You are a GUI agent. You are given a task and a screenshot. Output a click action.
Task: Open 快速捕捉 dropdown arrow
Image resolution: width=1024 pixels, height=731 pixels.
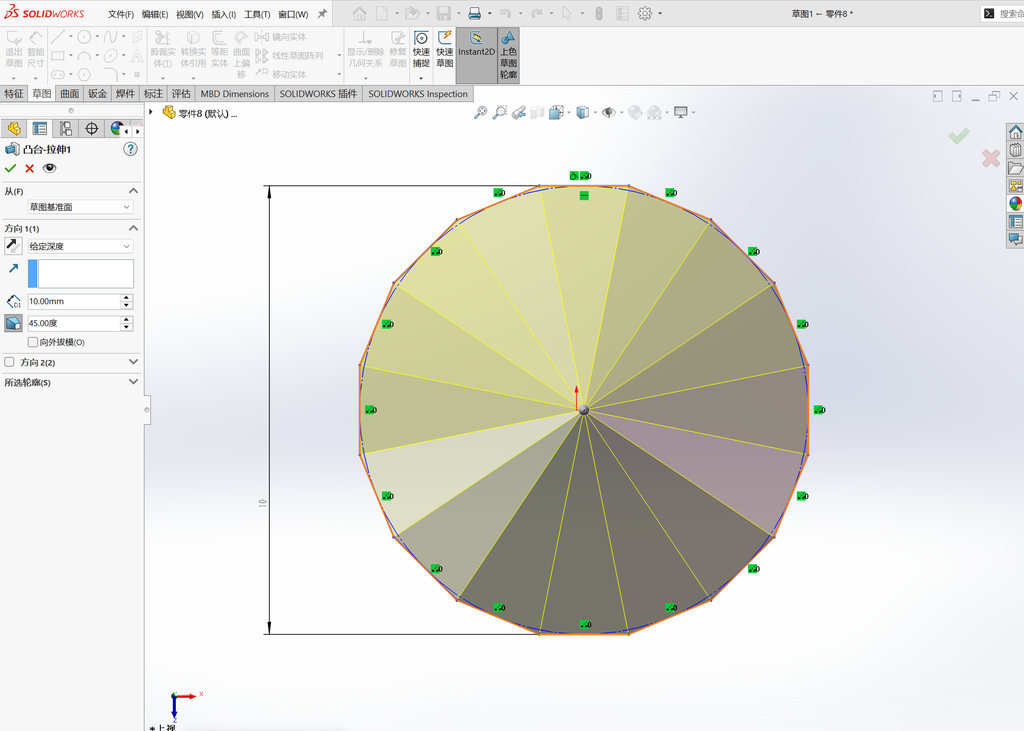pos(421,78)
